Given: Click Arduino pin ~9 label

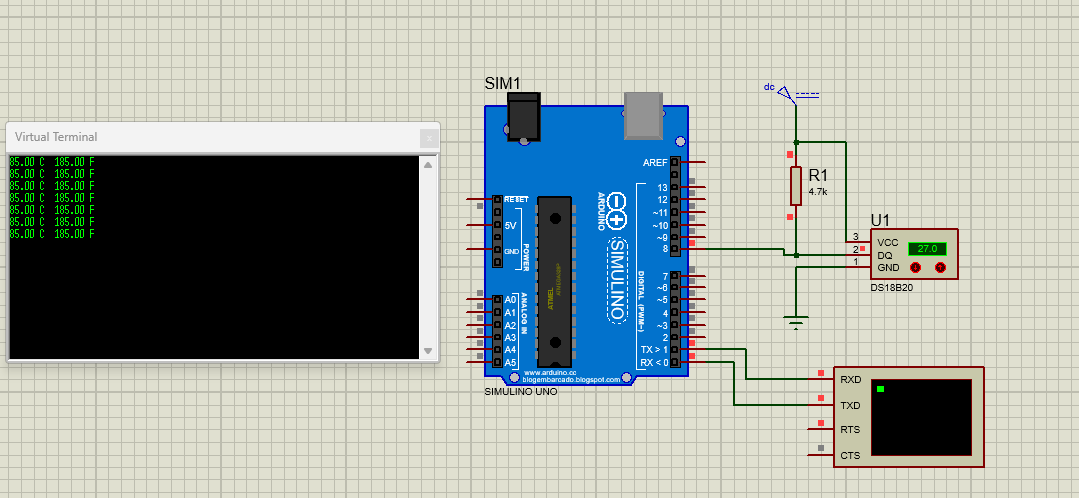Looking at the screenshot, I should click(x=662, y=238).
